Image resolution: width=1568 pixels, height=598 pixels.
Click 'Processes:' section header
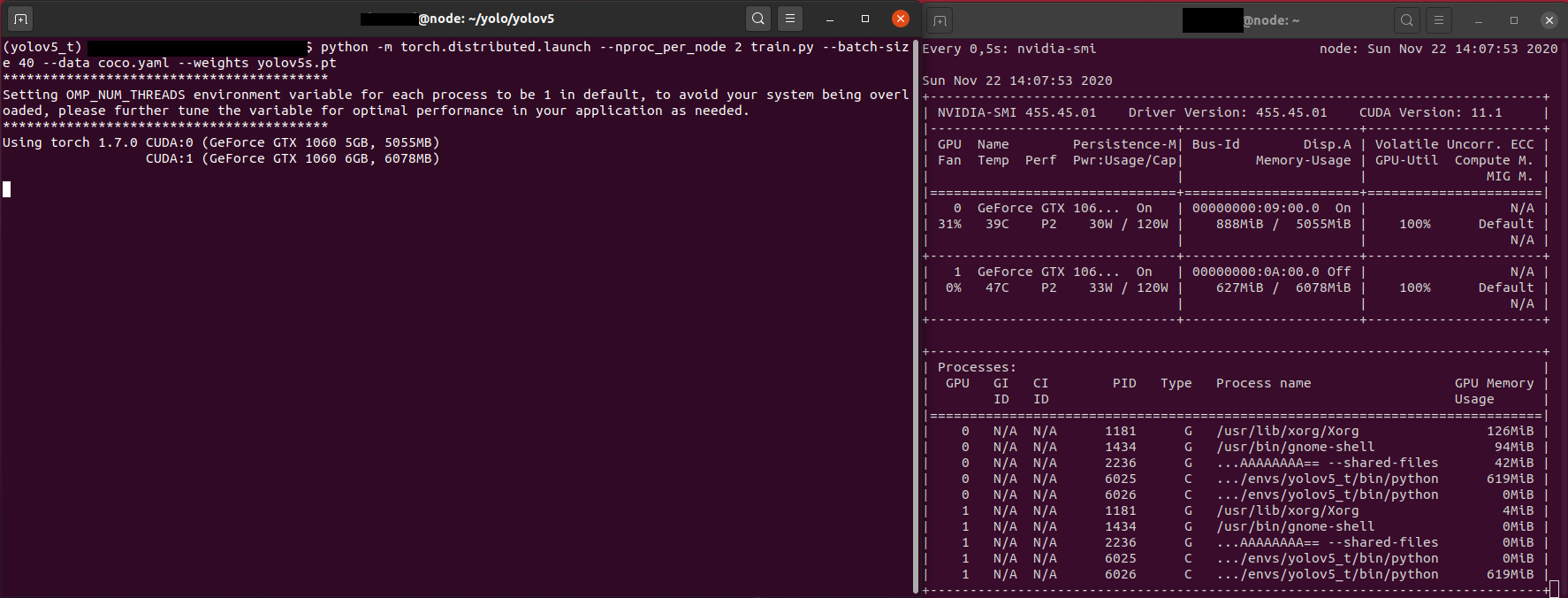977,367
